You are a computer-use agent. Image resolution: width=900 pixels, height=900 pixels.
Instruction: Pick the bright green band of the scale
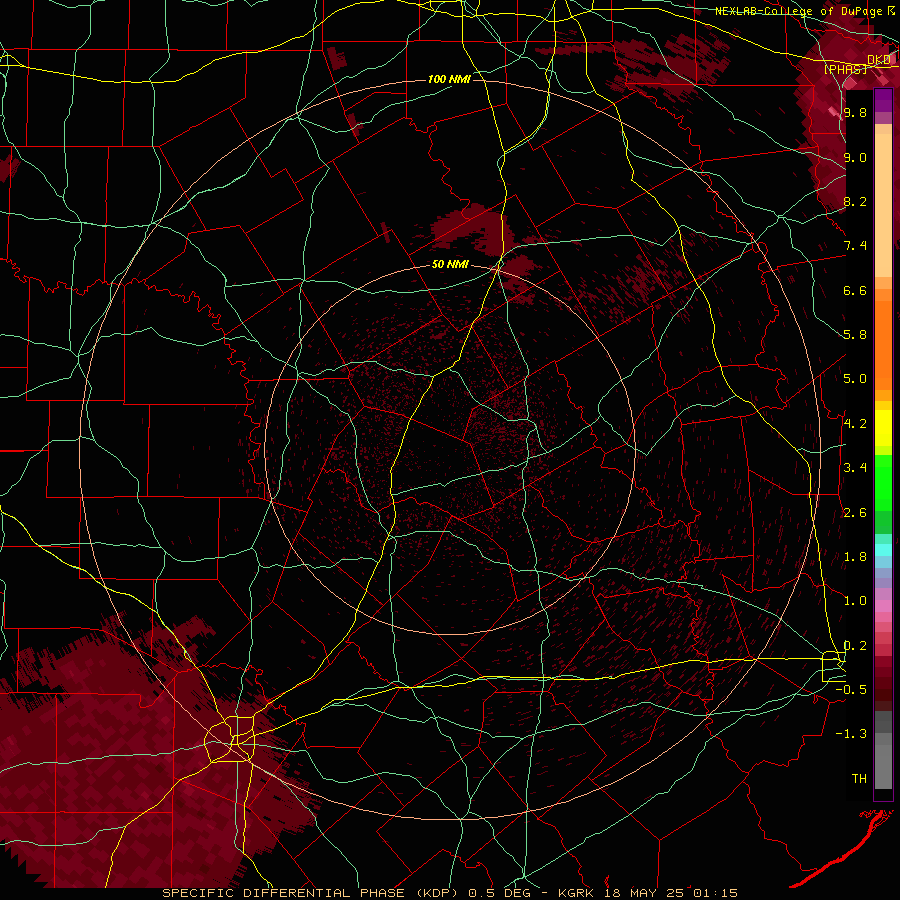883,482
